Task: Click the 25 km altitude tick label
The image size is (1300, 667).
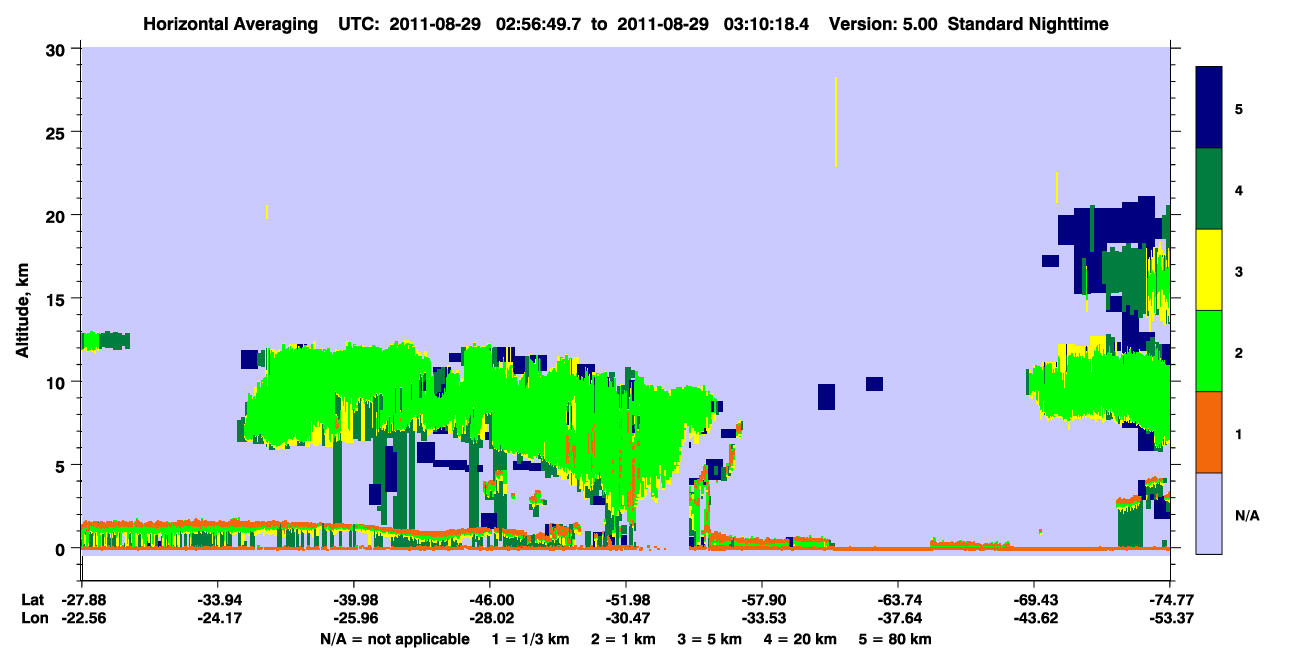Action: pos(58,132)
